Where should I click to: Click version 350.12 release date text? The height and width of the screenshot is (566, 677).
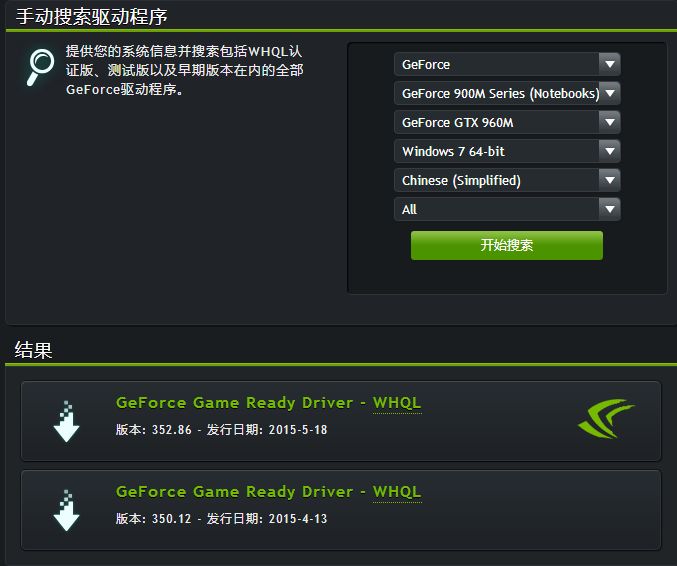[x=221, y=519]
